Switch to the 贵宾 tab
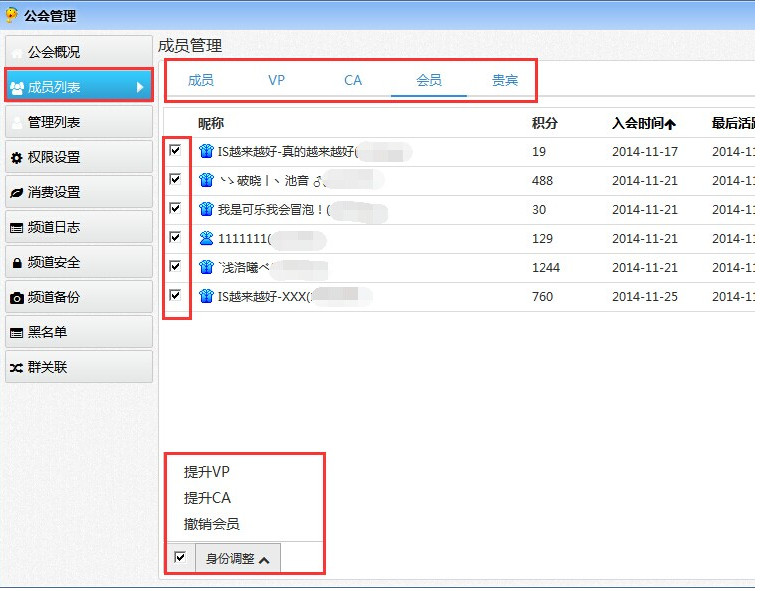The width and height of the screenshot is (763, 591). [x=505, y=80]
